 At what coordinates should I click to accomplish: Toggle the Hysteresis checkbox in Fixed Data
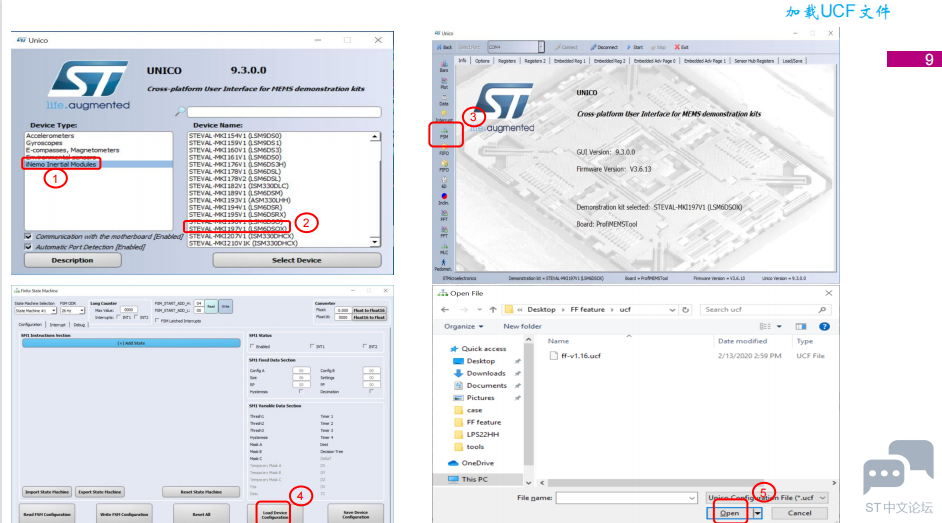click(x=301, y=391)
